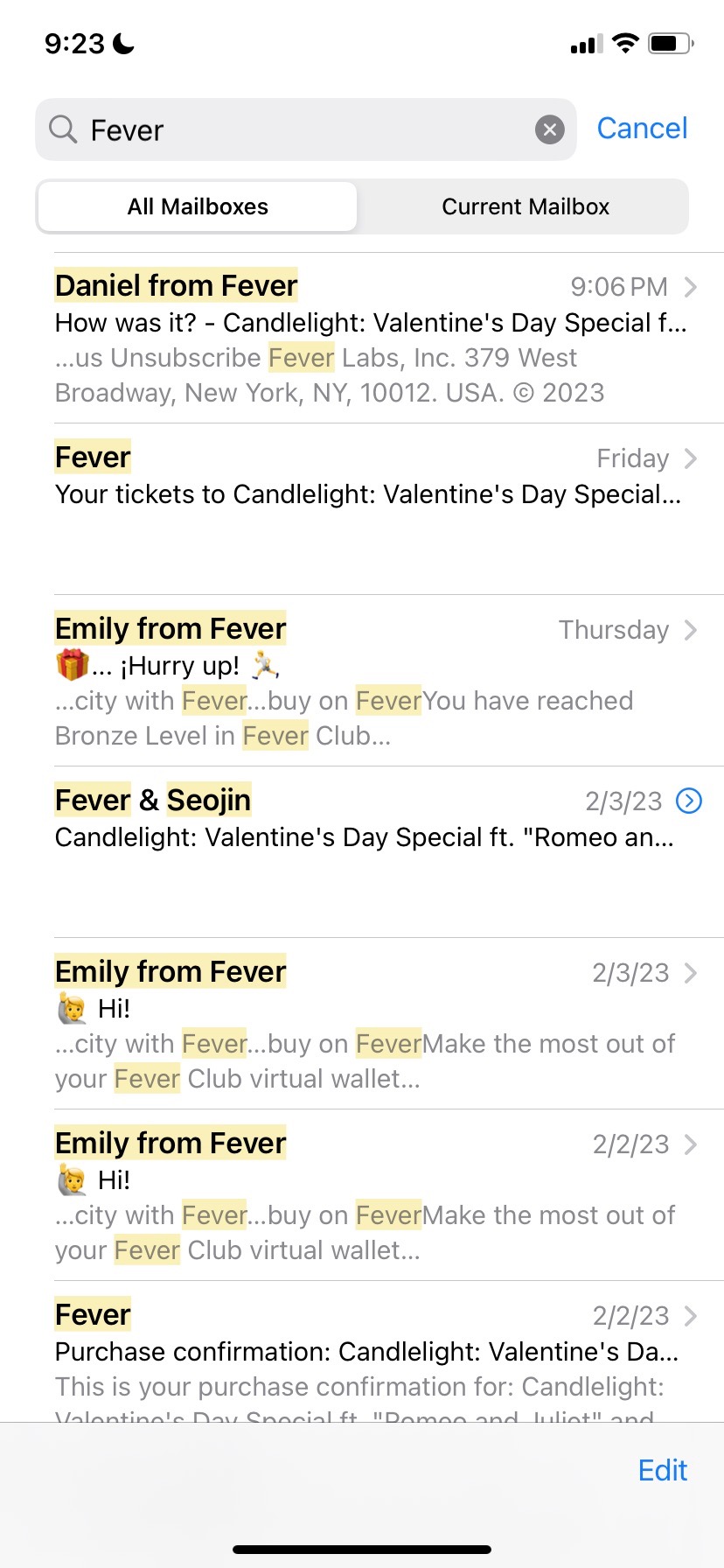Tap chevron on 2/2/23 Emily email
The height and width of the screenshot is (1568, 724).
(691, 1144)
